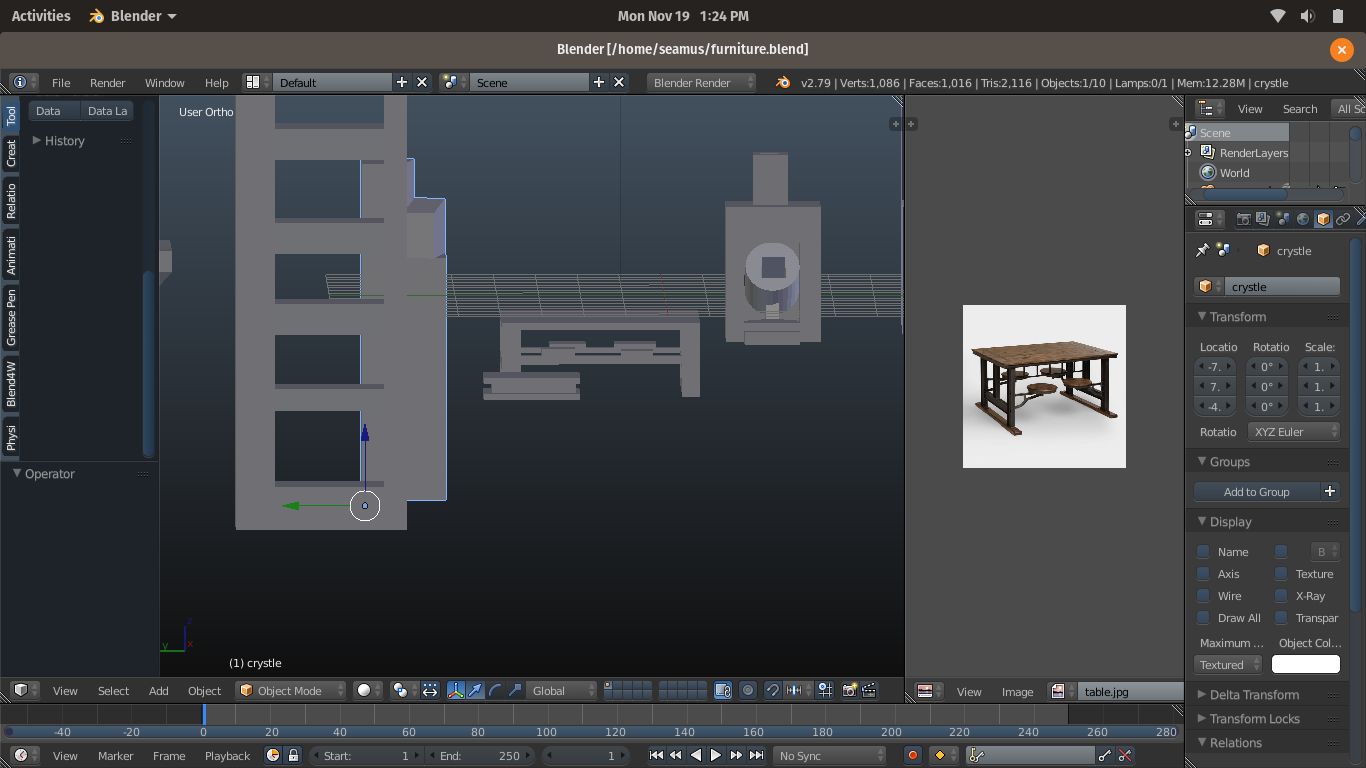The width and height of the screenshot is (1366, 768).
Task: Open the Object Mode dropdown
Action: (291, 690)
